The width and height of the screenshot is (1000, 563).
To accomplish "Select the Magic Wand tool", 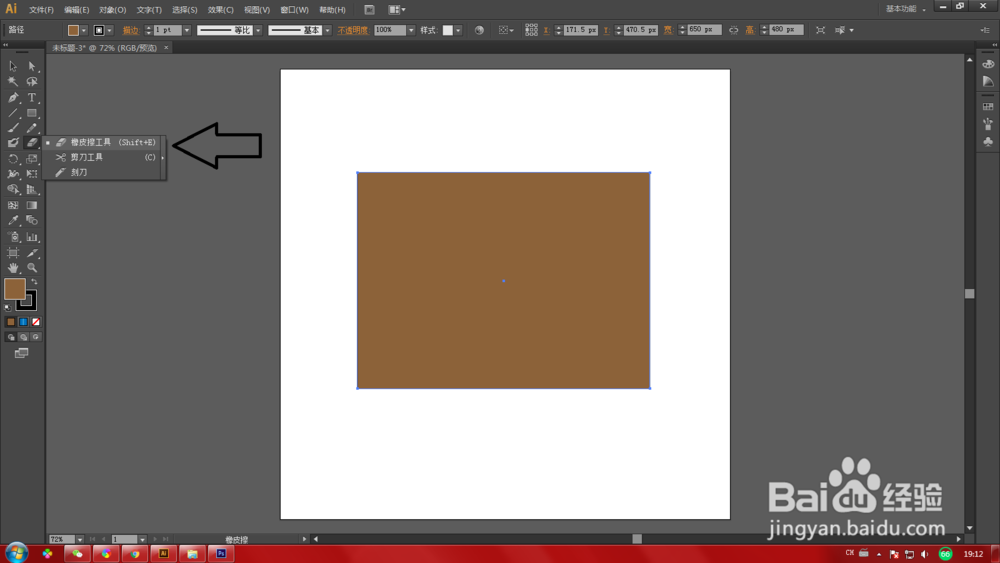I will 13,82.
